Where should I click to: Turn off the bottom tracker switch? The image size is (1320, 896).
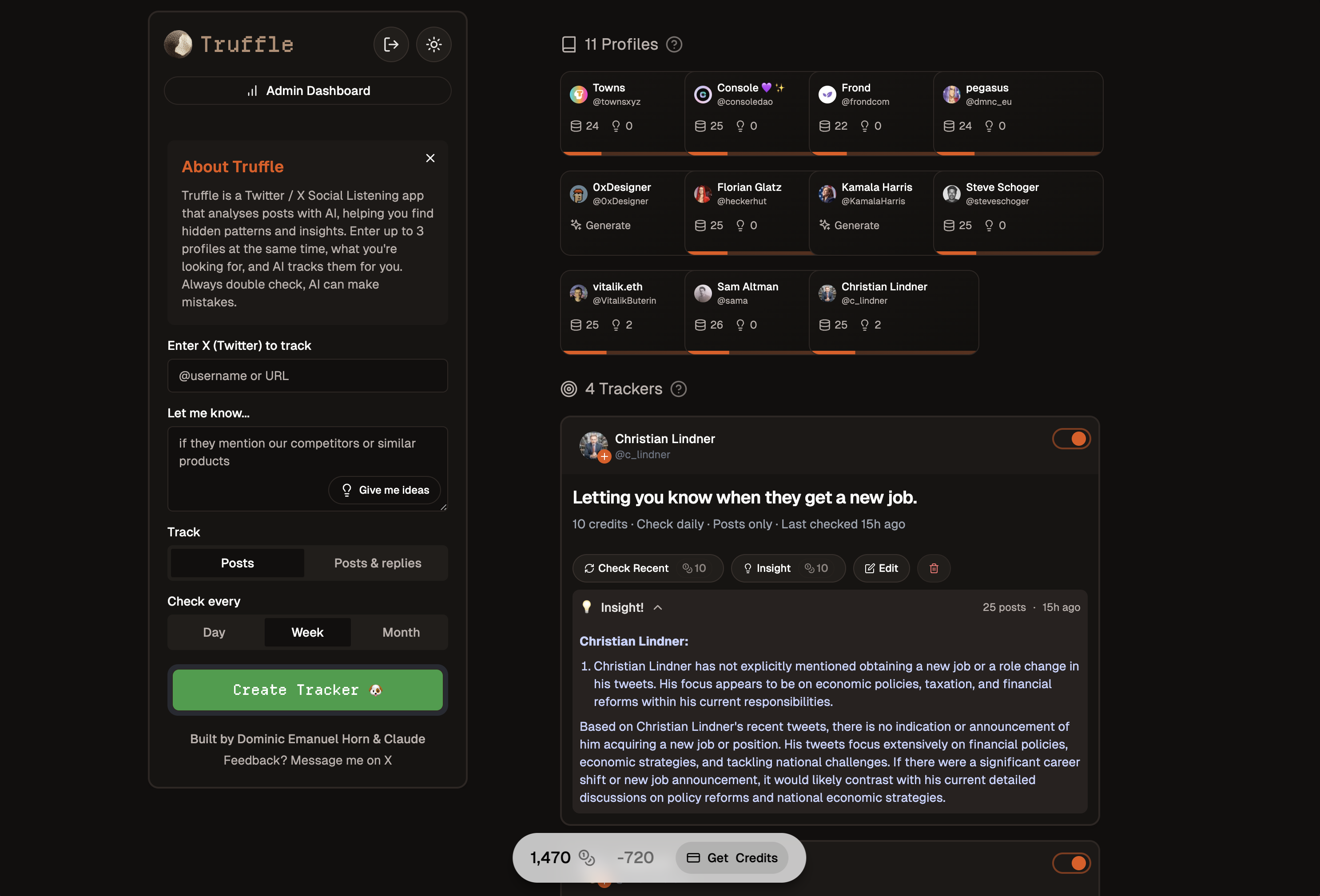coord(1071,863)
